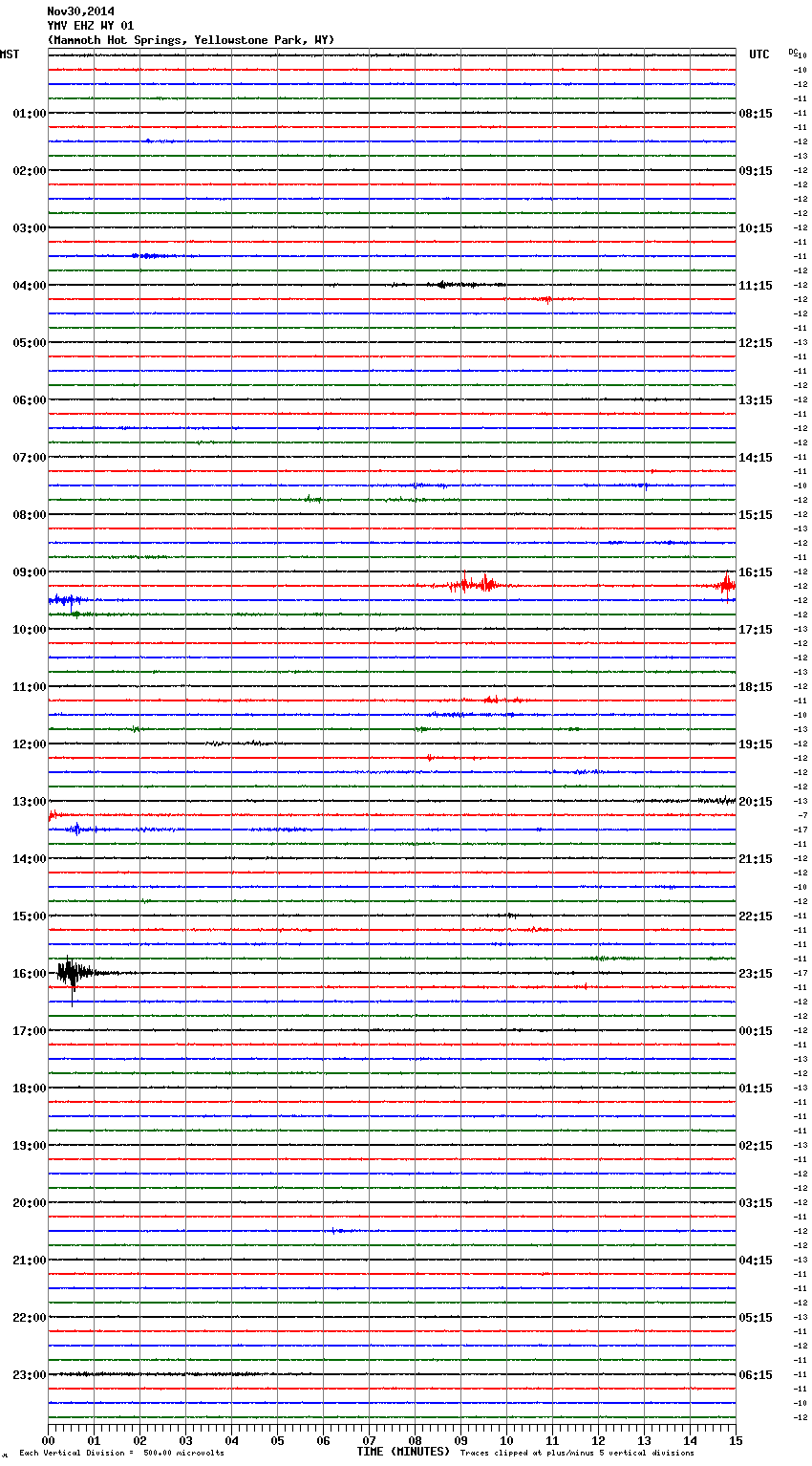Click the 19:15 UTC time label

756,744
